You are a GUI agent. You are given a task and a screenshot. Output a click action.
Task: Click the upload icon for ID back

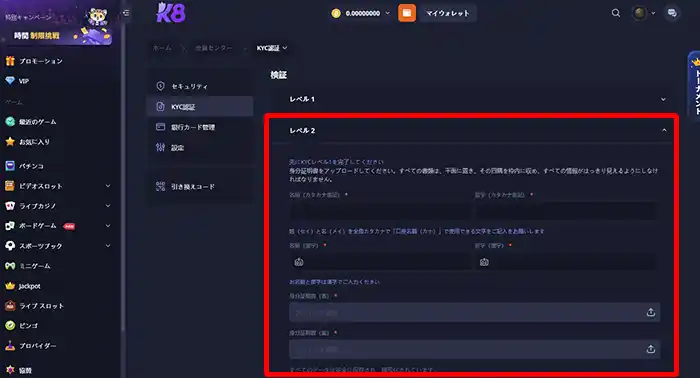click(x=651, y=349)
